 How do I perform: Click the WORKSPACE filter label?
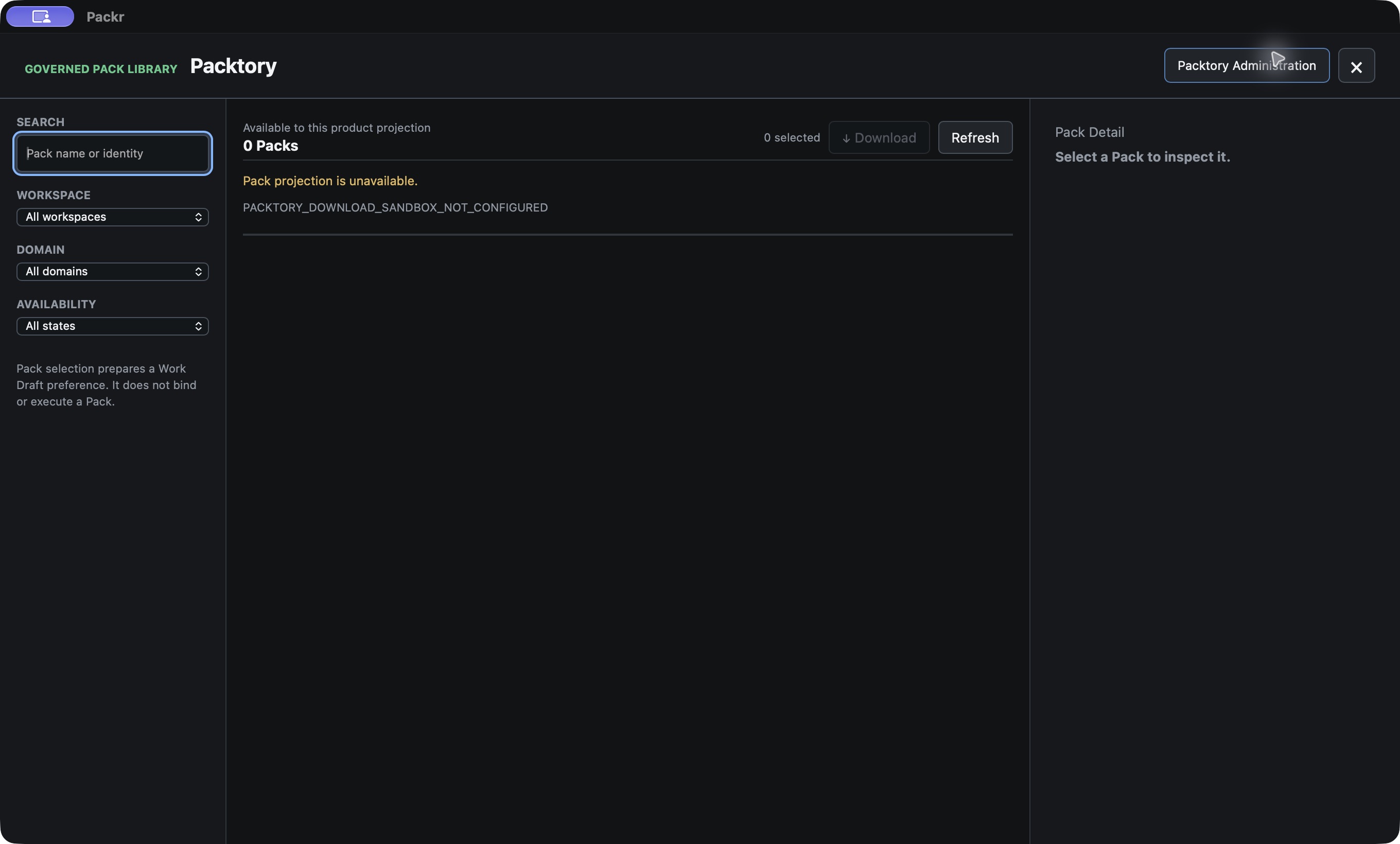54,195
